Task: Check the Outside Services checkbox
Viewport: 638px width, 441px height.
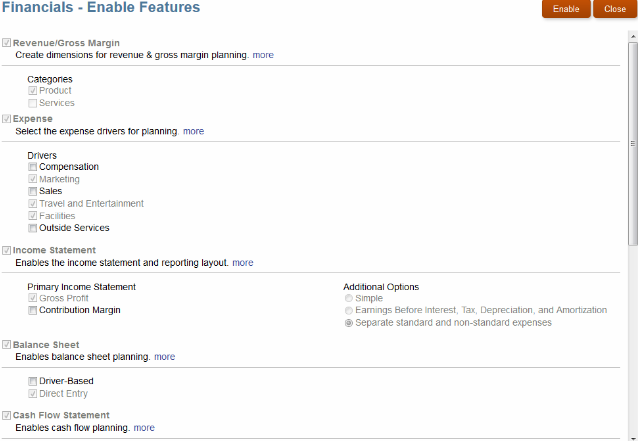Action: coord(33,228)
